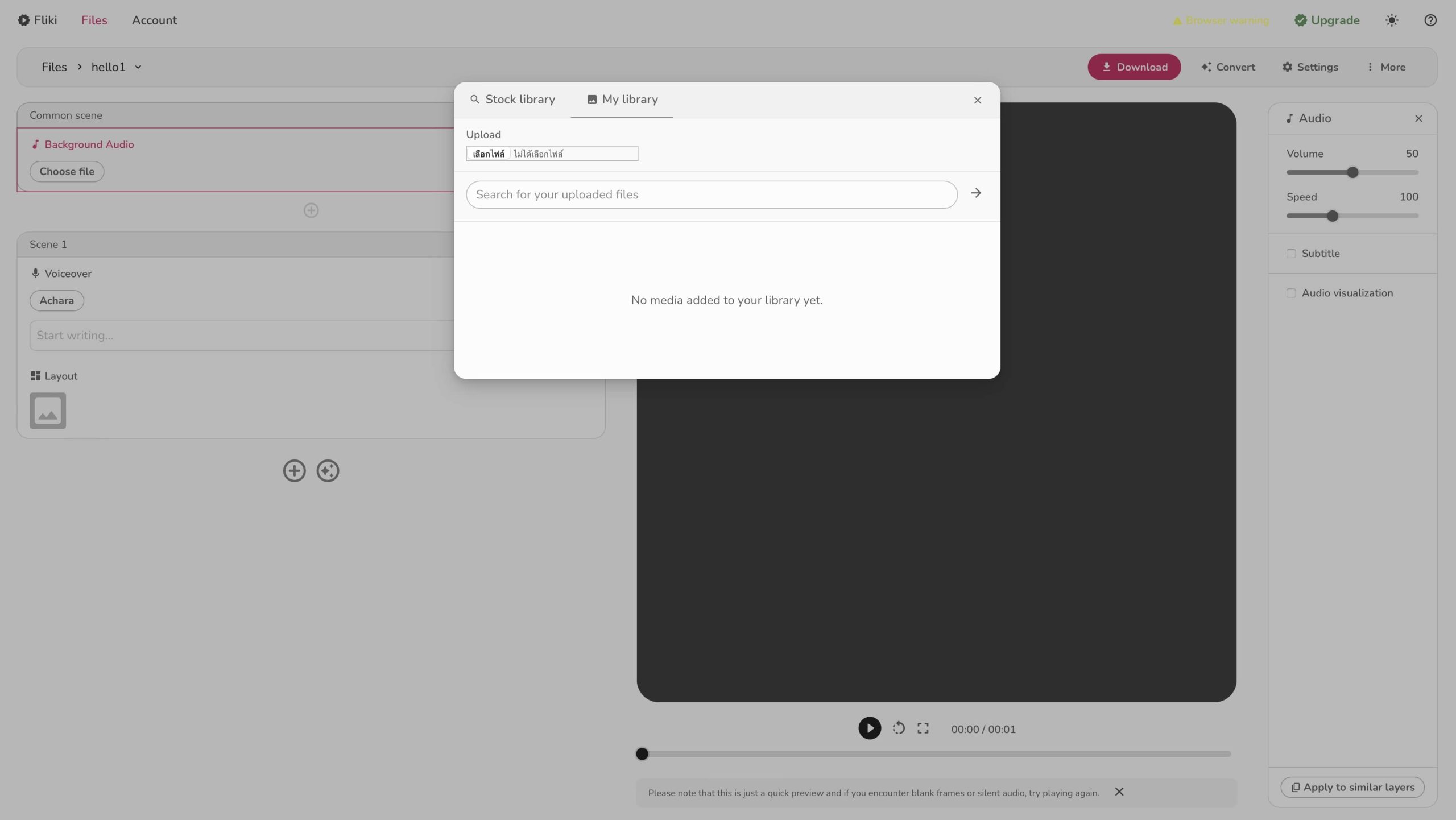Click the restart playback icon
1456x820 pixels.
898,728
